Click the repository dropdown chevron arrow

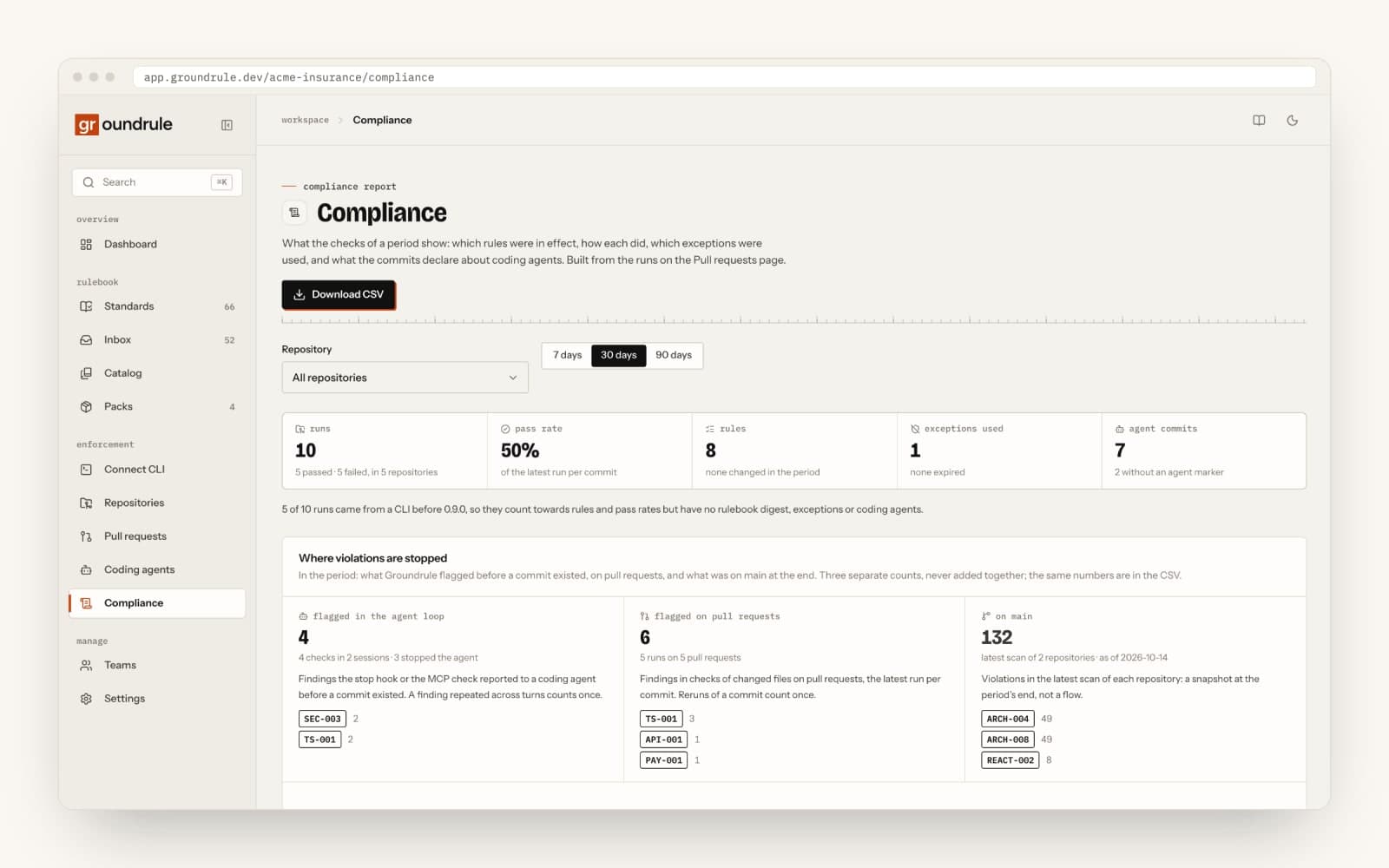pos(512,378)
